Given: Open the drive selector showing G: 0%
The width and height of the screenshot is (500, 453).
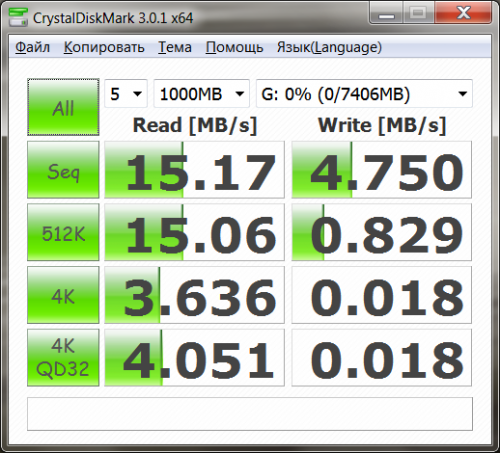Looking at the screenshot, I should (364, 94).
